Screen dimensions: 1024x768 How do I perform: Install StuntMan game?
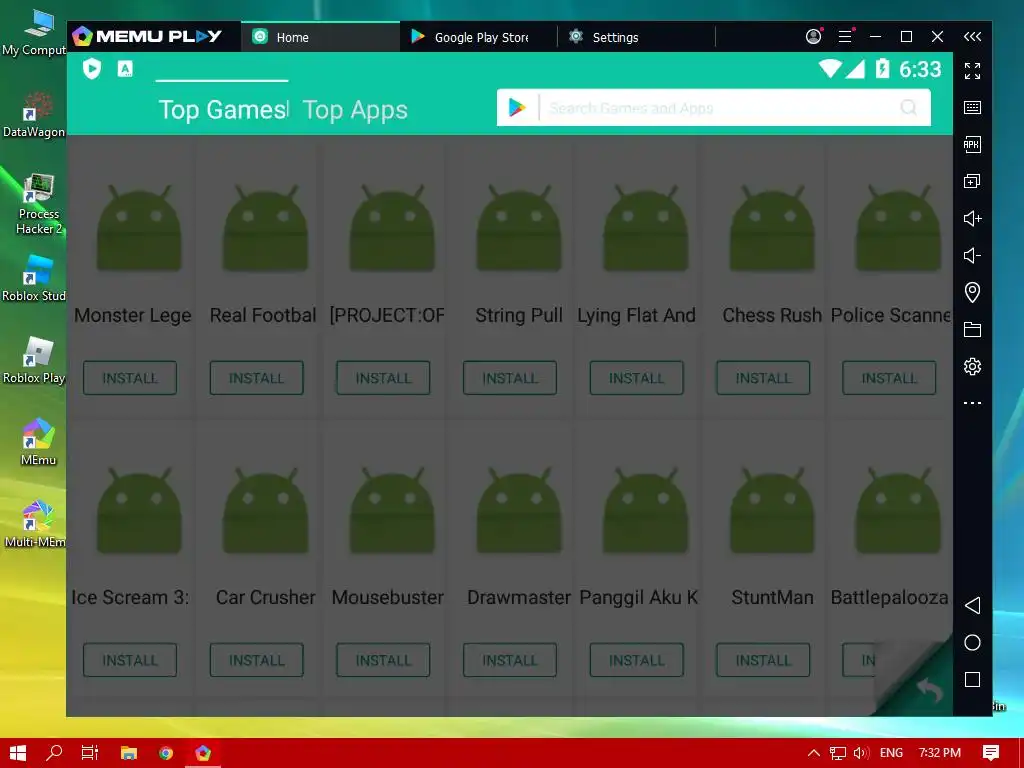coord(763,660)
